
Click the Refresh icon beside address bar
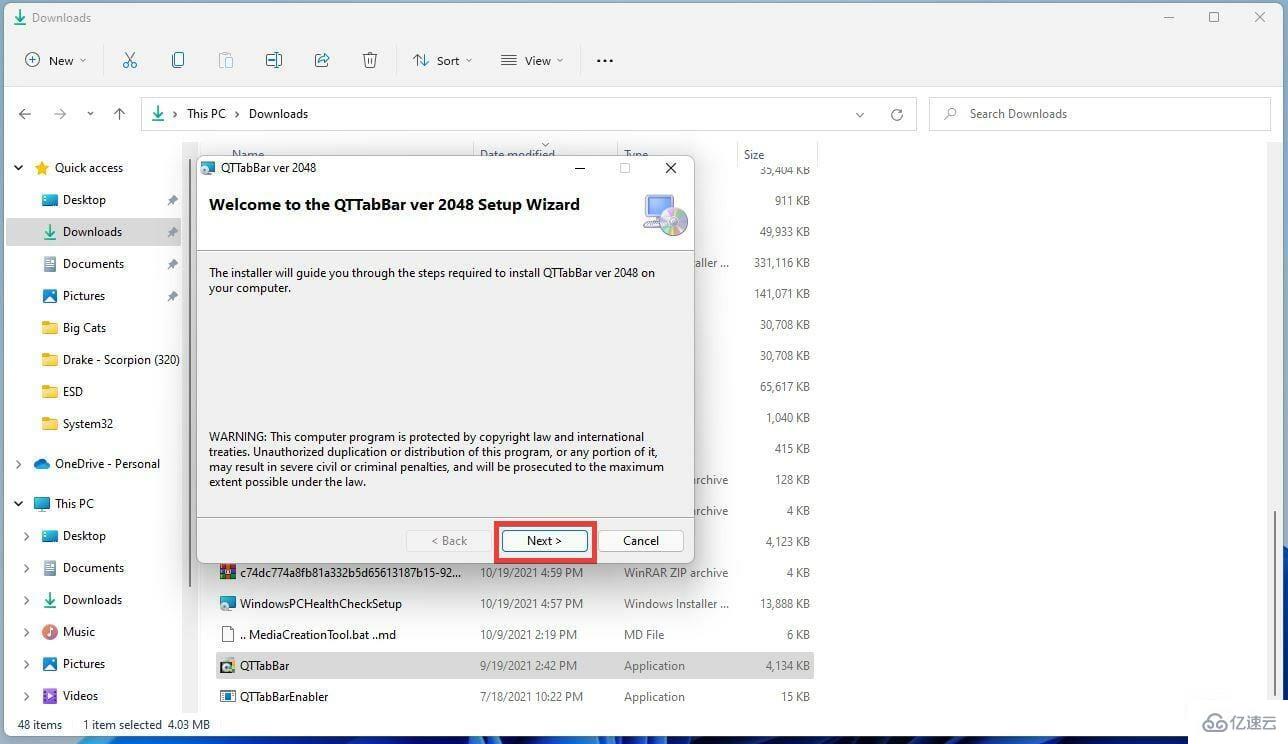[x=897, y=114]
